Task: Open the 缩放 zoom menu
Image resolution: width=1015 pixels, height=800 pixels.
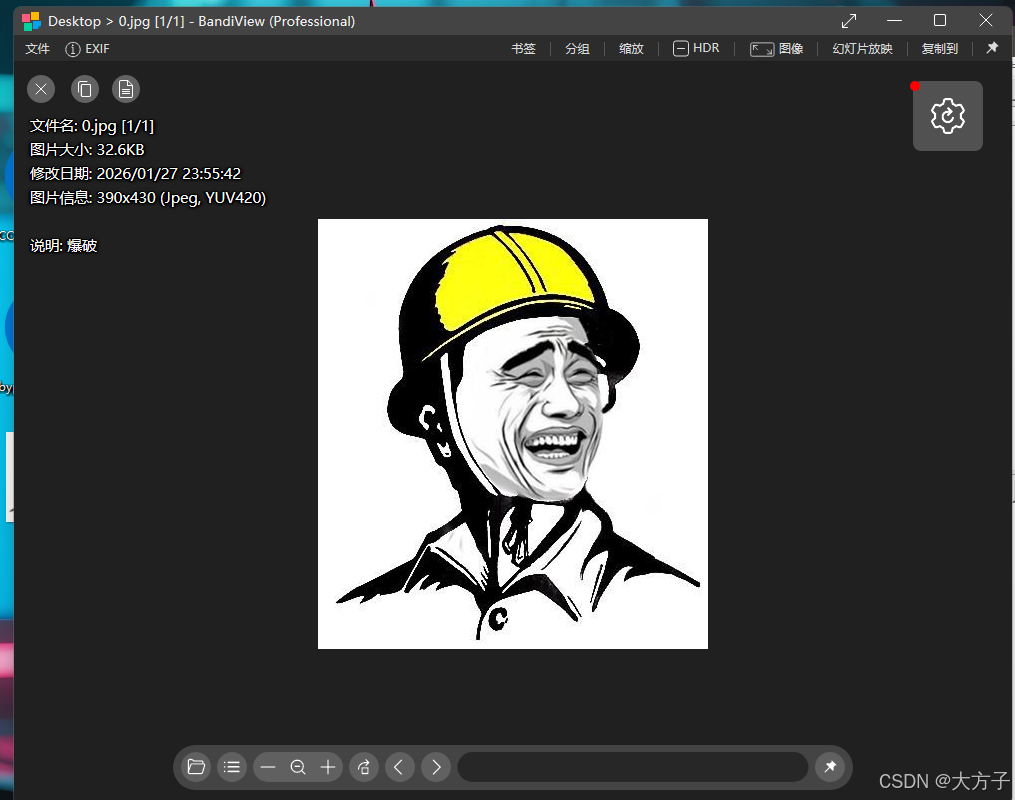Action: tap(631, 49)
